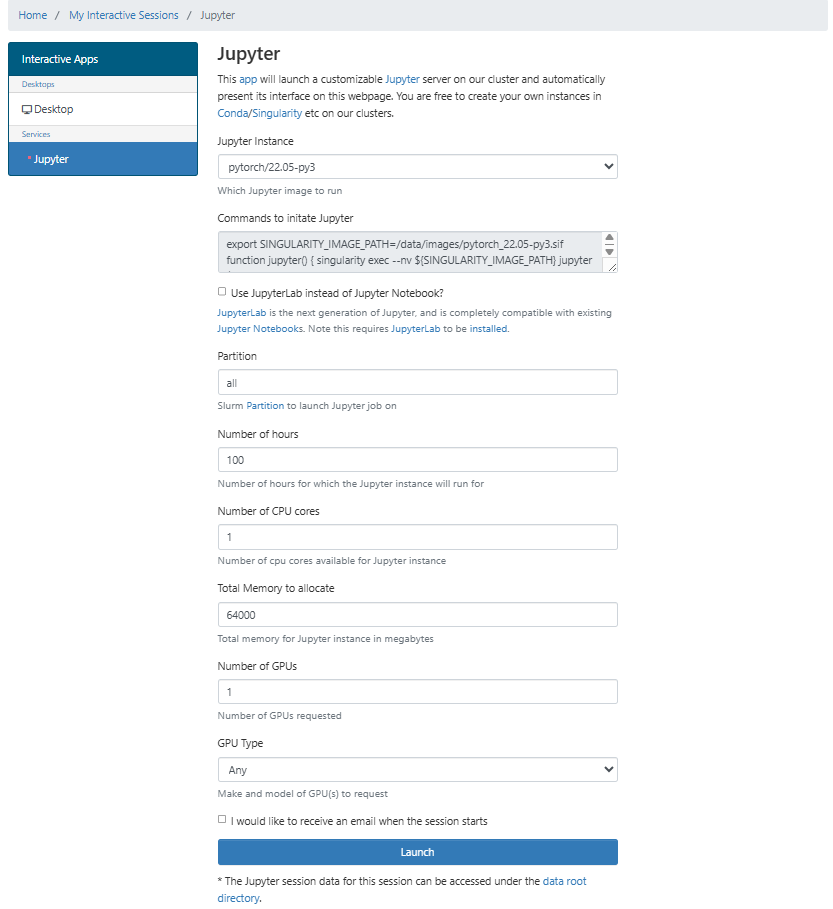Click the scroll up arrow in commands box
Image resolution: width=833 pixels, height=909 pixels.
[x=608, y=239]
